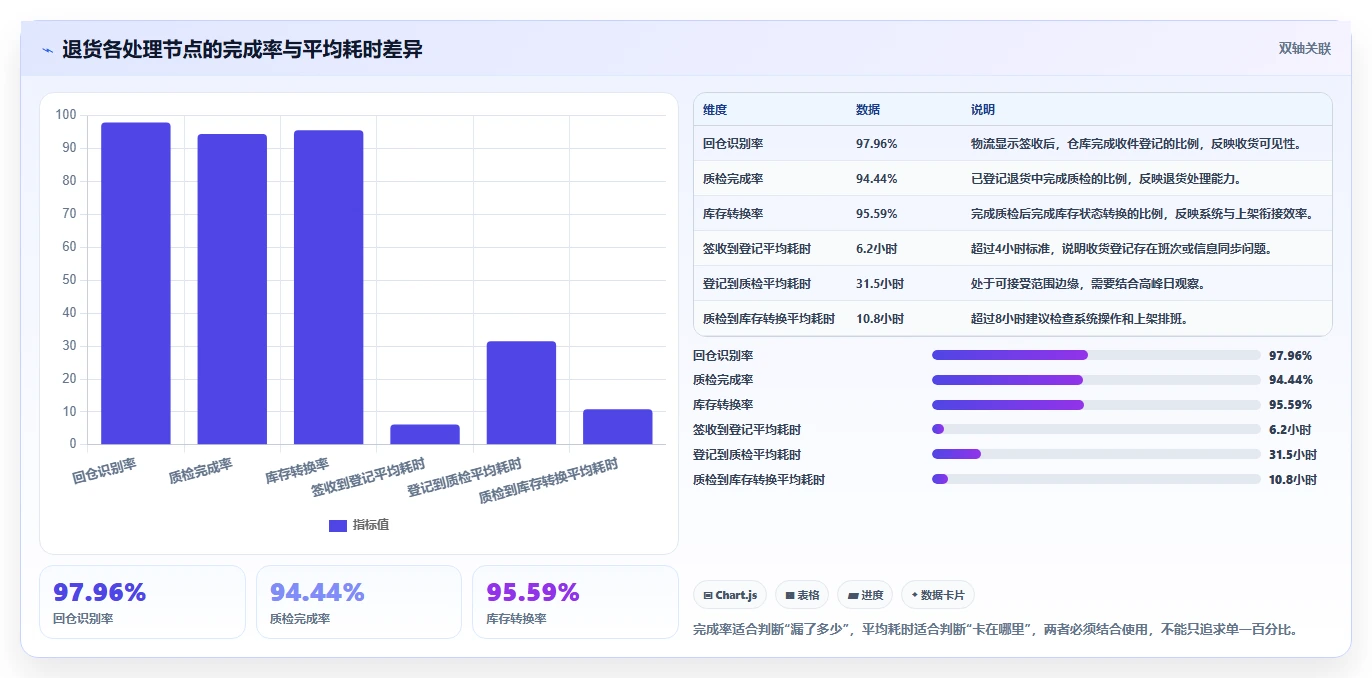Open the 95.59% 库存转换率 data card
The height and width of the screenshot is (678, 1372).
tap(575, 602)
